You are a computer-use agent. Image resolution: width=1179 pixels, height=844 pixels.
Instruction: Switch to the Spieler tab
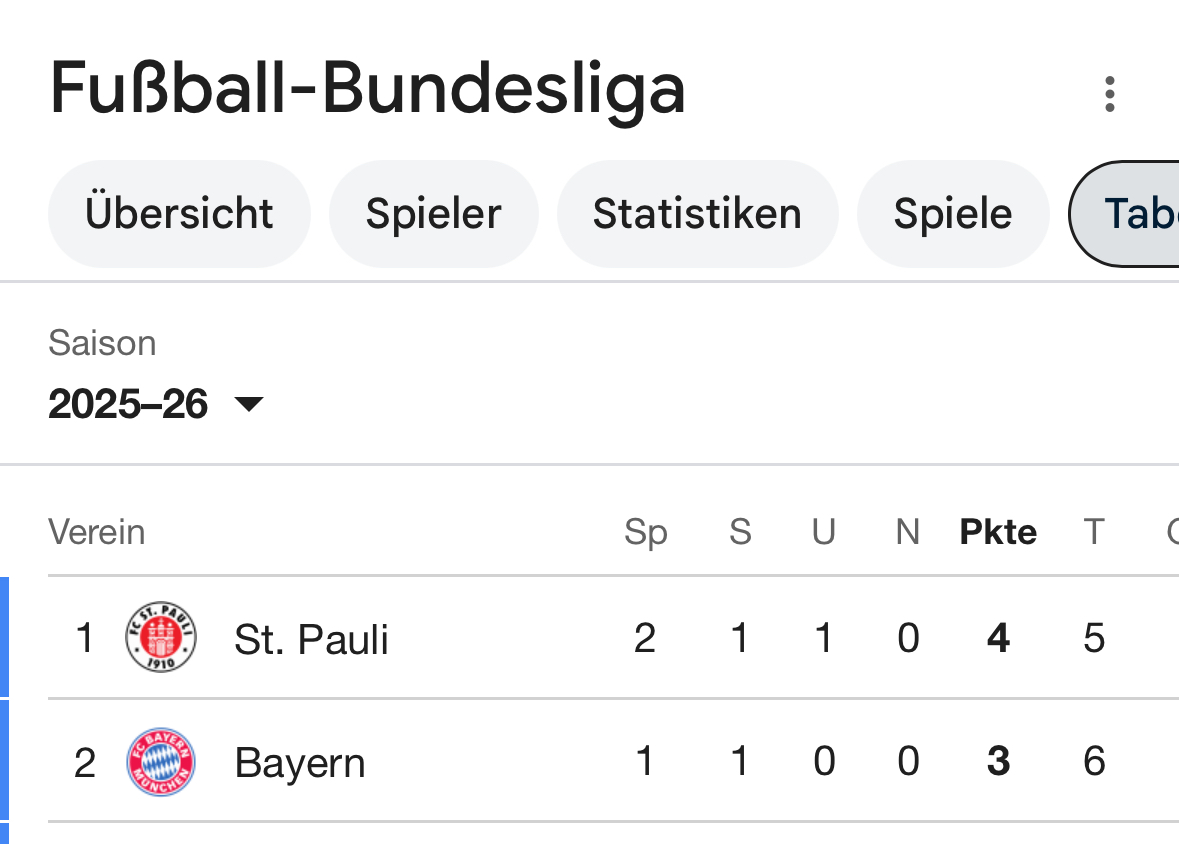click(x=433, y=214)
